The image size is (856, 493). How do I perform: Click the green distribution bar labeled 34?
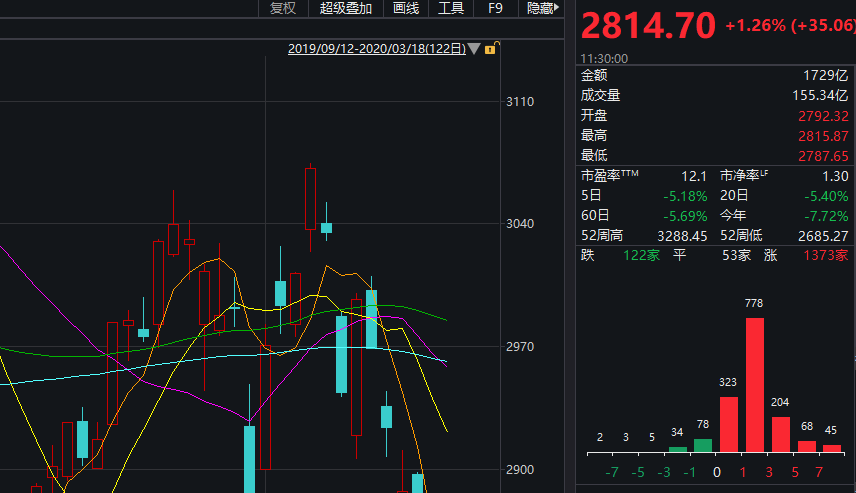pos(677,449)
